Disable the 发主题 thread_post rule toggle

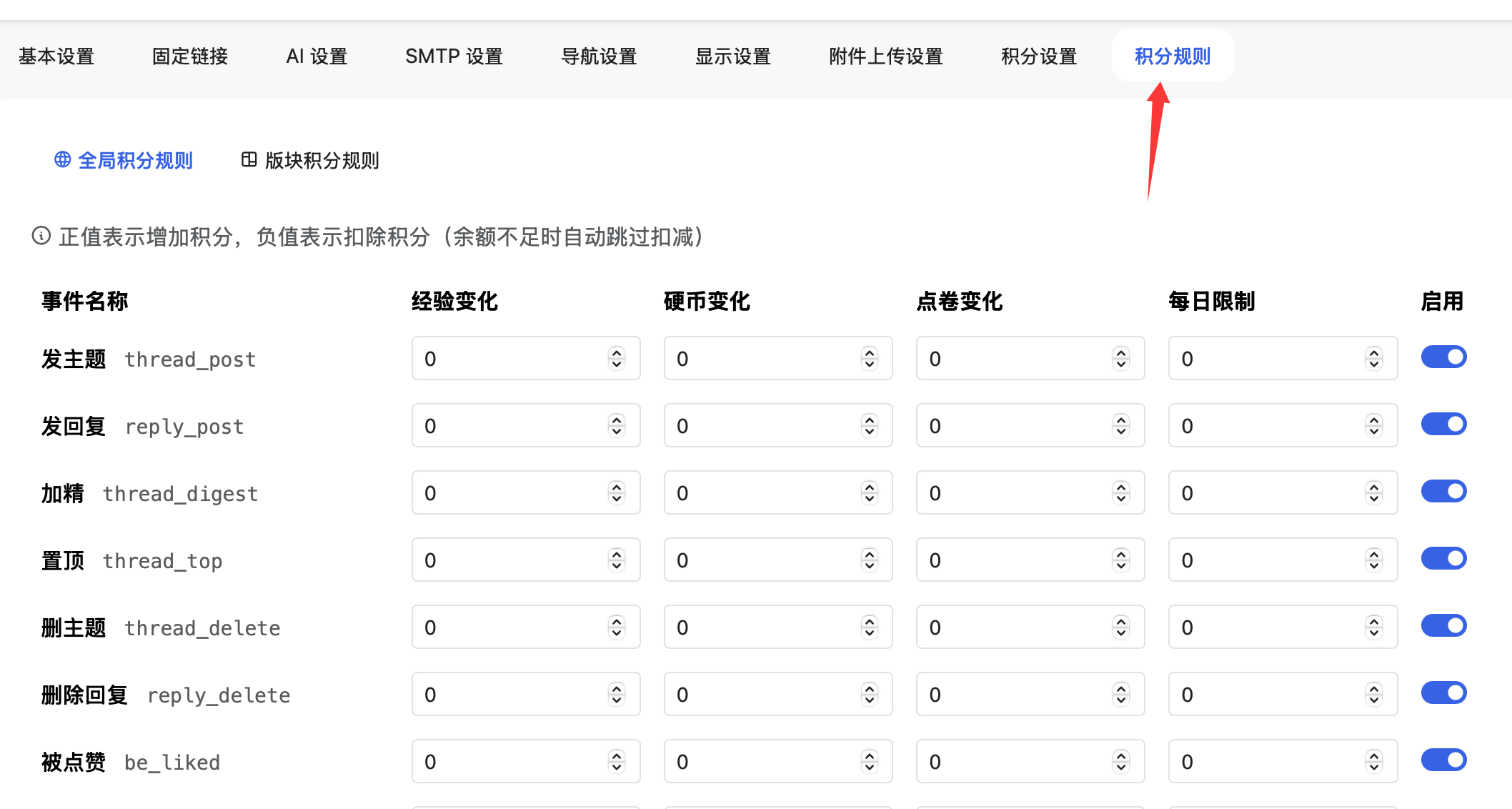tap(1443, 357)
